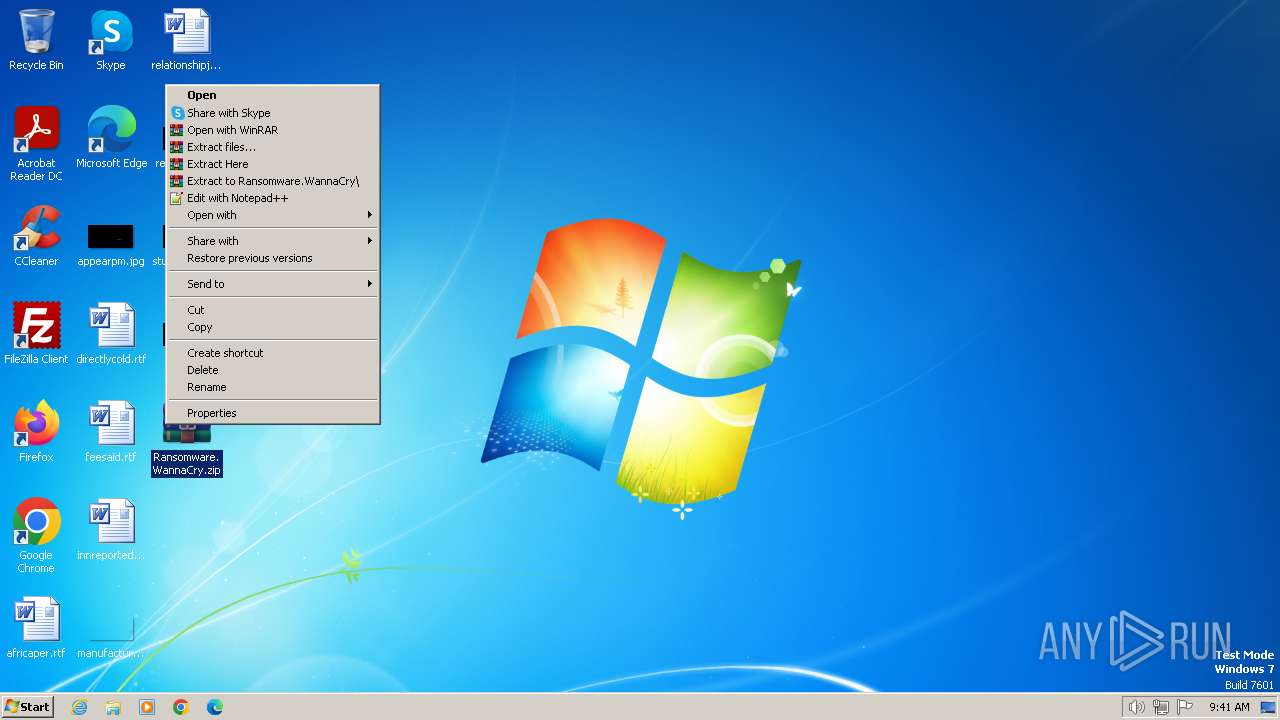Launch Windows Media Player from taskbar
The image size is (1280, 720).
pyautogui.click(x=147, y=707)
